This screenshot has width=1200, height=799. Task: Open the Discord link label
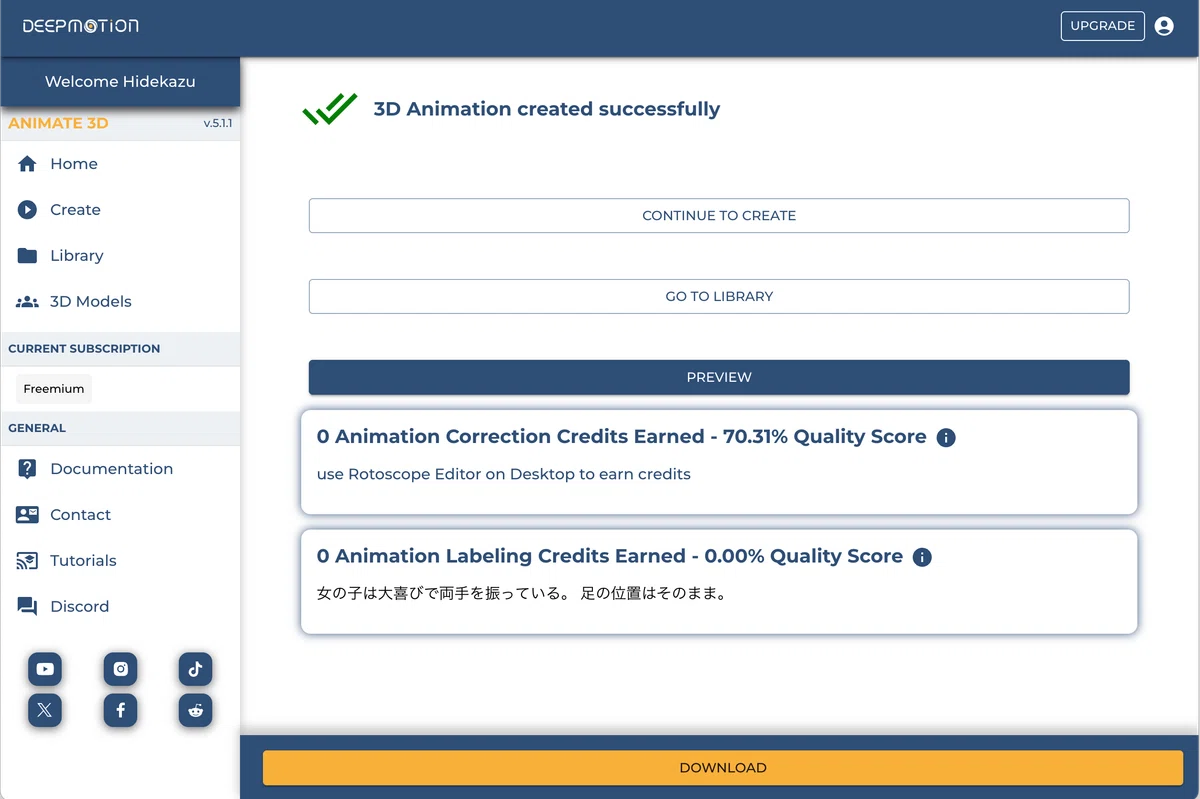[x=79, y=607]
